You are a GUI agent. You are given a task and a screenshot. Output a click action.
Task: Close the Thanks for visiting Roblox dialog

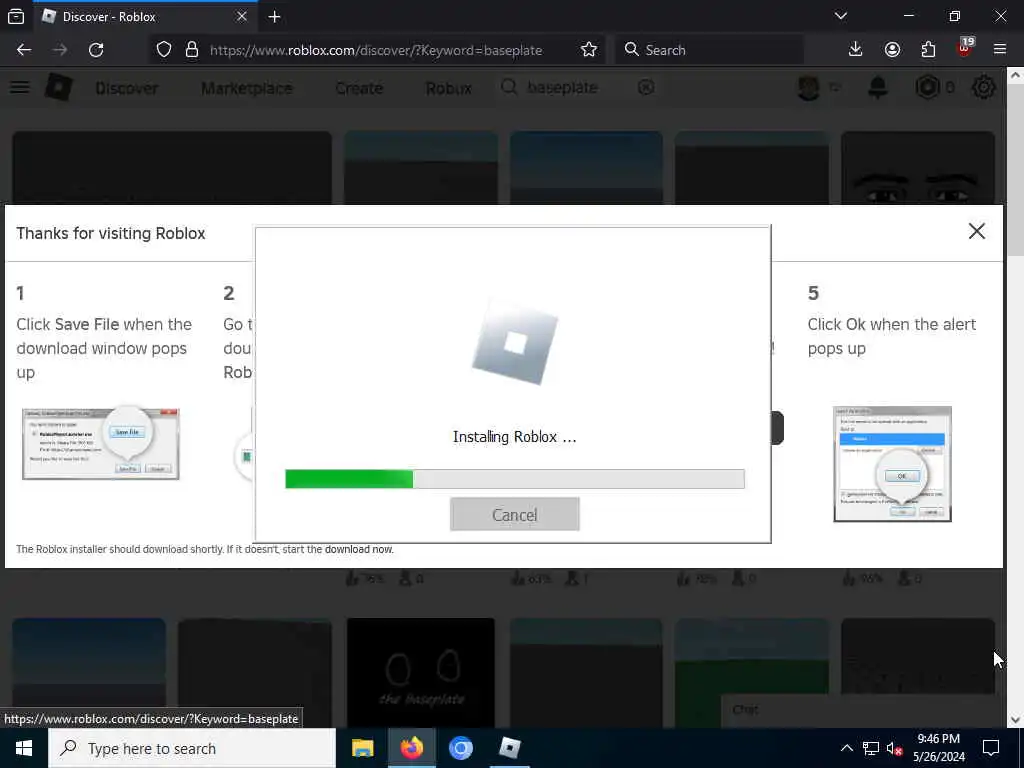coord(976,231)
